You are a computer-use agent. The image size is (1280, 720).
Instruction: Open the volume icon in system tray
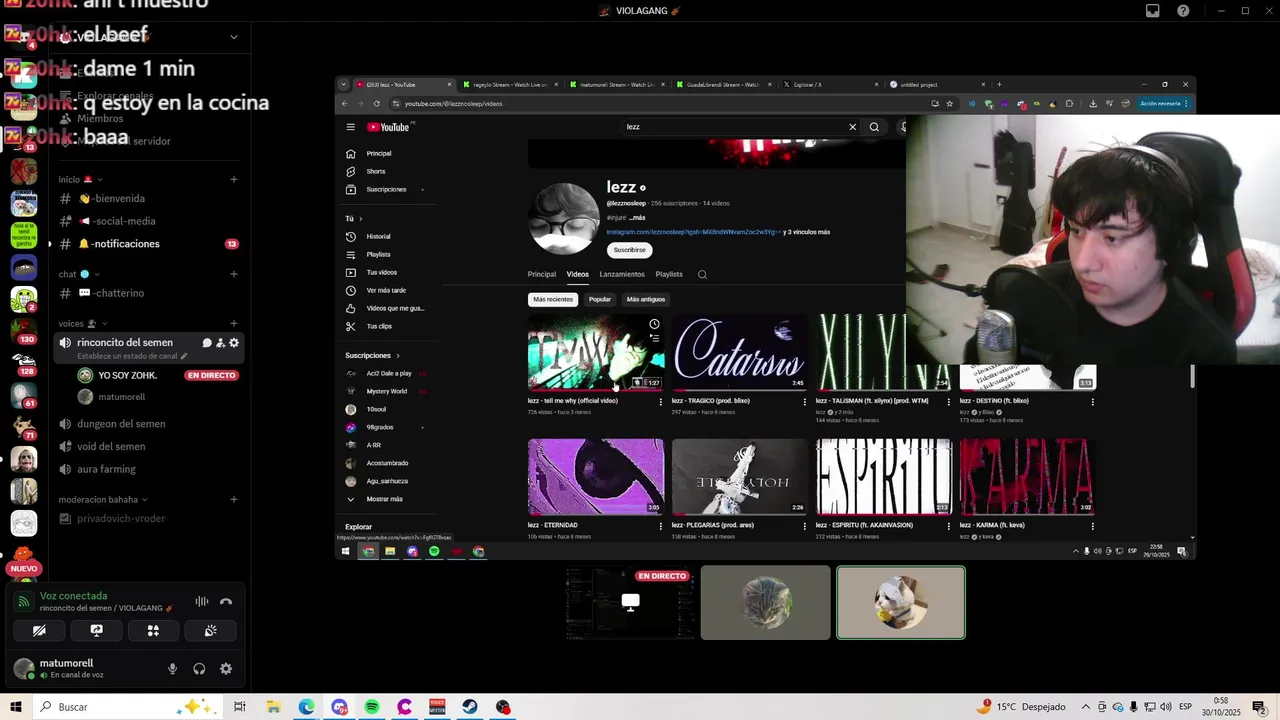coord(1166,707)
